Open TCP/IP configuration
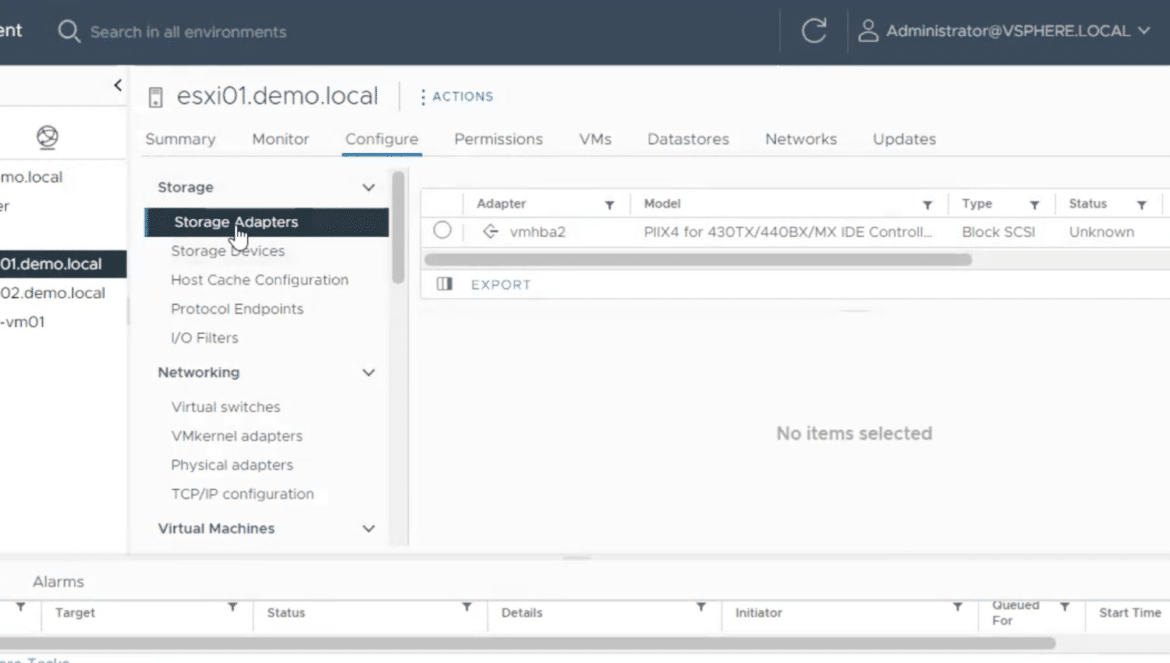The height and width of the screenshot is (663, 1170). (x=243, y=494)
